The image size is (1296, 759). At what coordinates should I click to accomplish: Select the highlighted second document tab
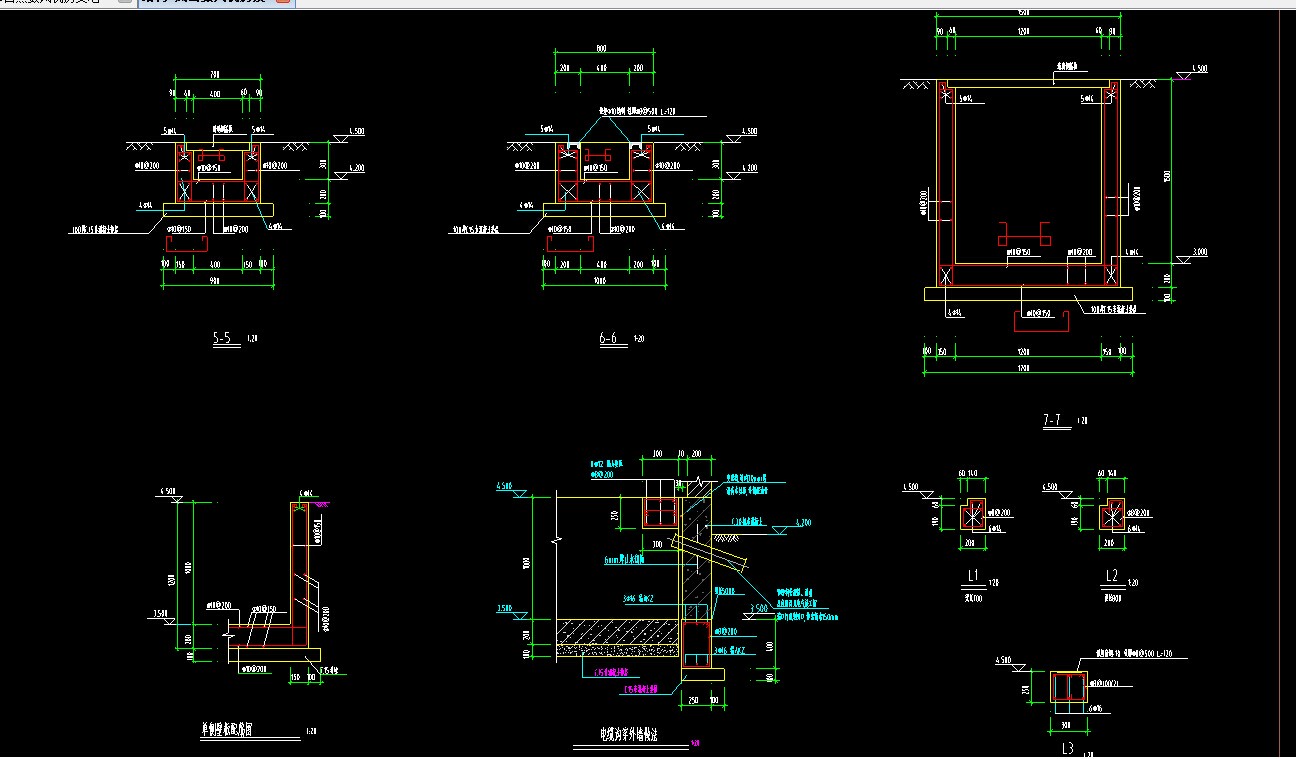[x=205, y=3]
